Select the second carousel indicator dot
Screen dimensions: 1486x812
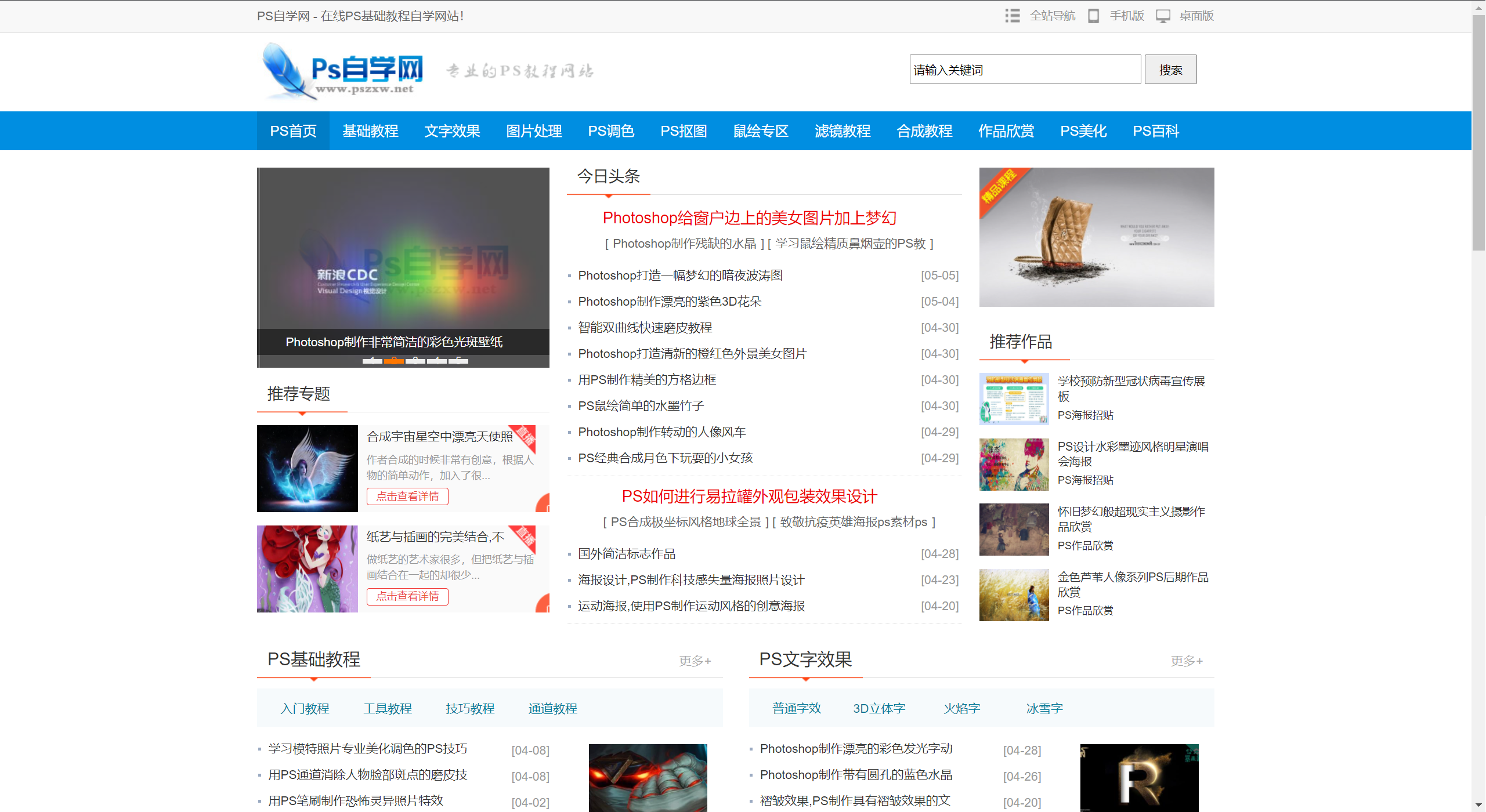point(393,361)
